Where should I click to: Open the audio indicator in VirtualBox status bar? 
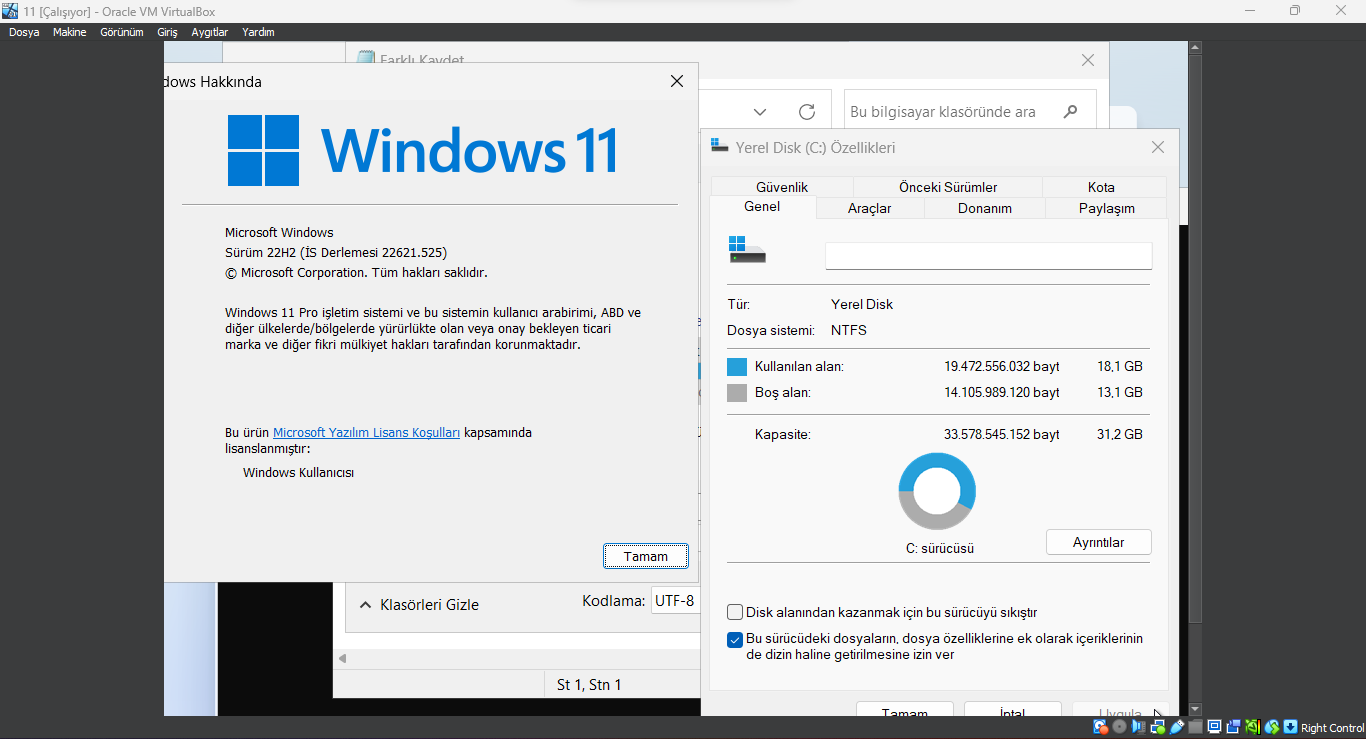1139,727
